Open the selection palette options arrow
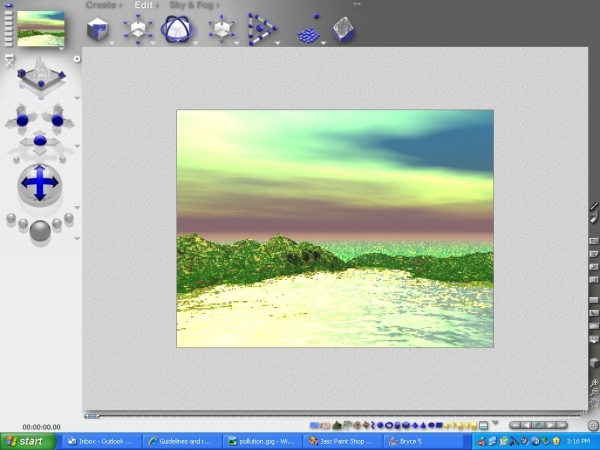 [495, 423]
